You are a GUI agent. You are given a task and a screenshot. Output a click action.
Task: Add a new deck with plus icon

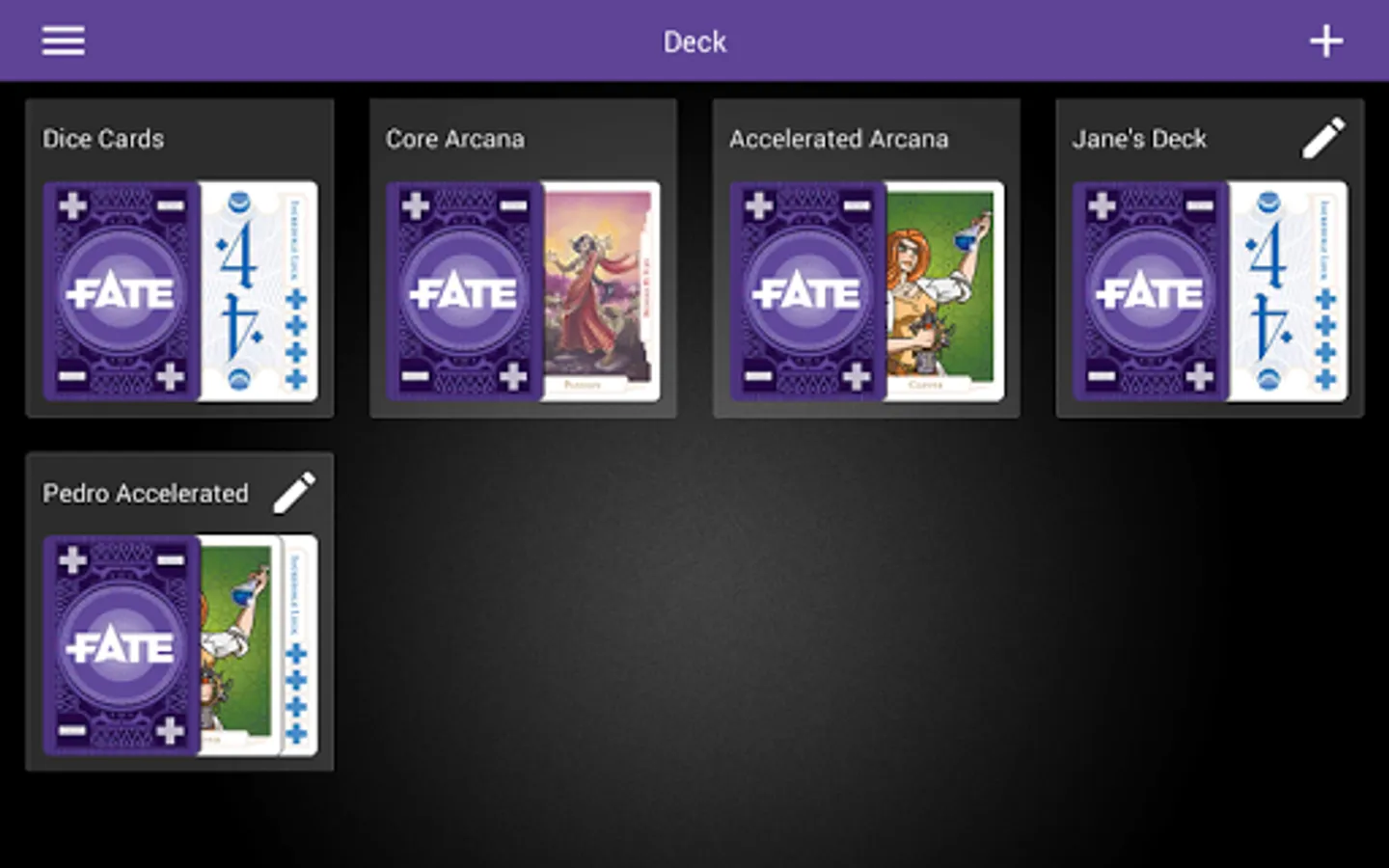(x=1326, y=41)
